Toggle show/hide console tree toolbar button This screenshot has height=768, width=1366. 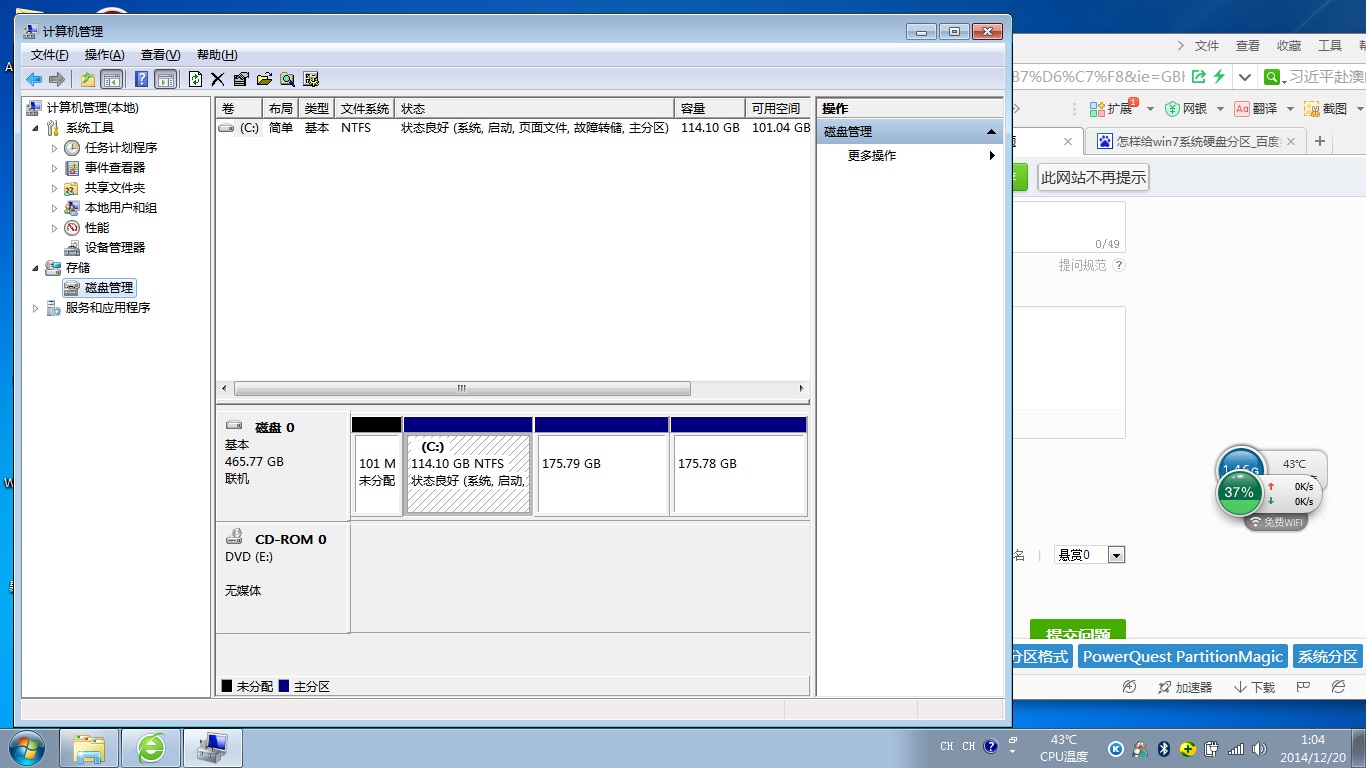click(112, 79)
